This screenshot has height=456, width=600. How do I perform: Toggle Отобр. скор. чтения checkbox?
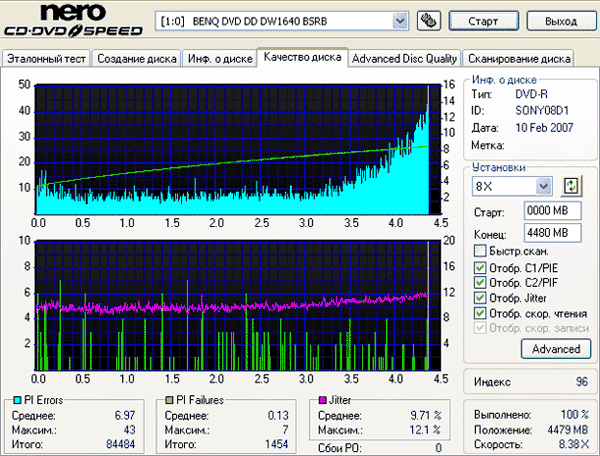click(481, 313)
